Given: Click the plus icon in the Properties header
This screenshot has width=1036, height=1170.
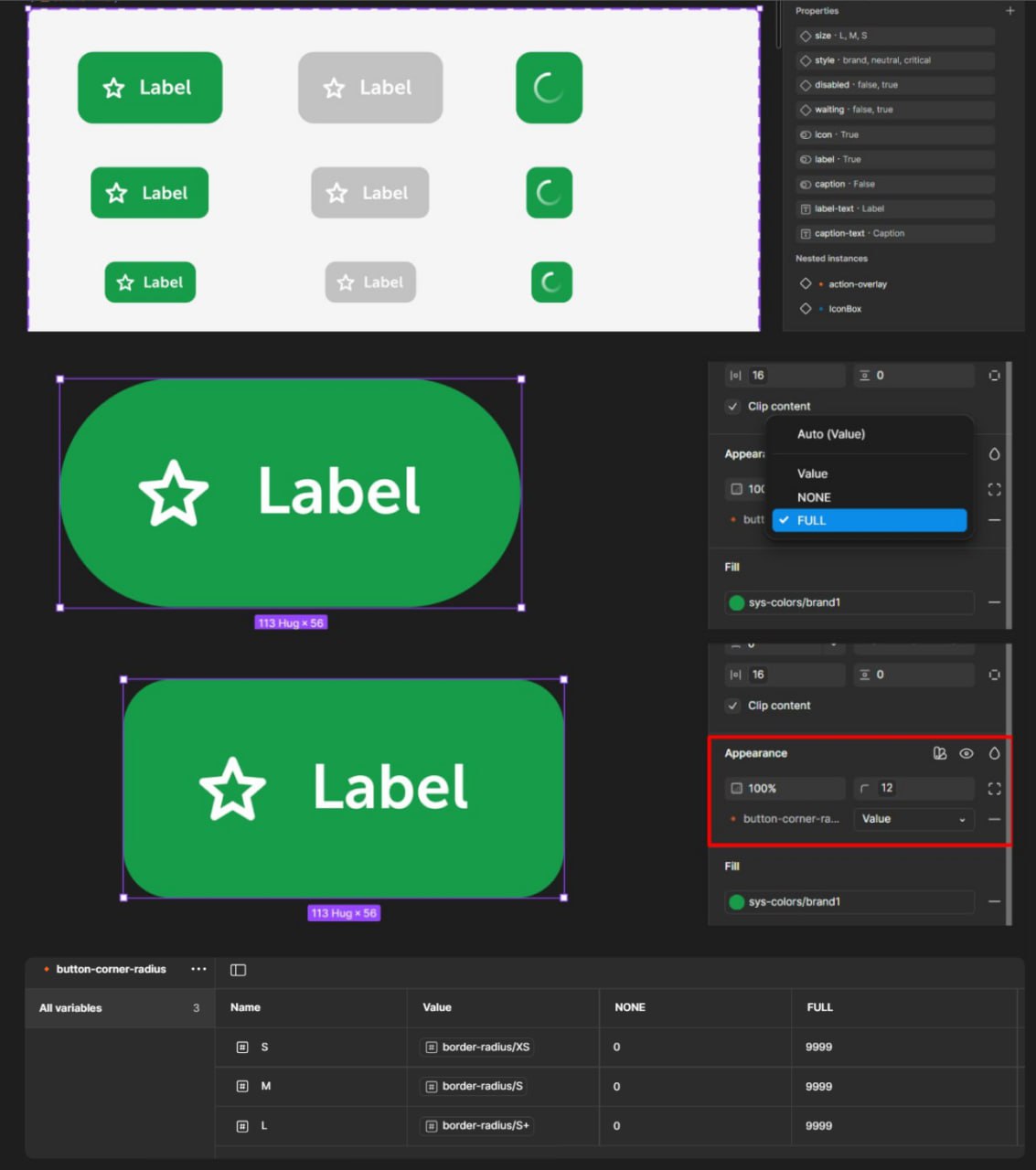Looking at the screenshot, I should pyautogui.click(x=1009, y=11).
